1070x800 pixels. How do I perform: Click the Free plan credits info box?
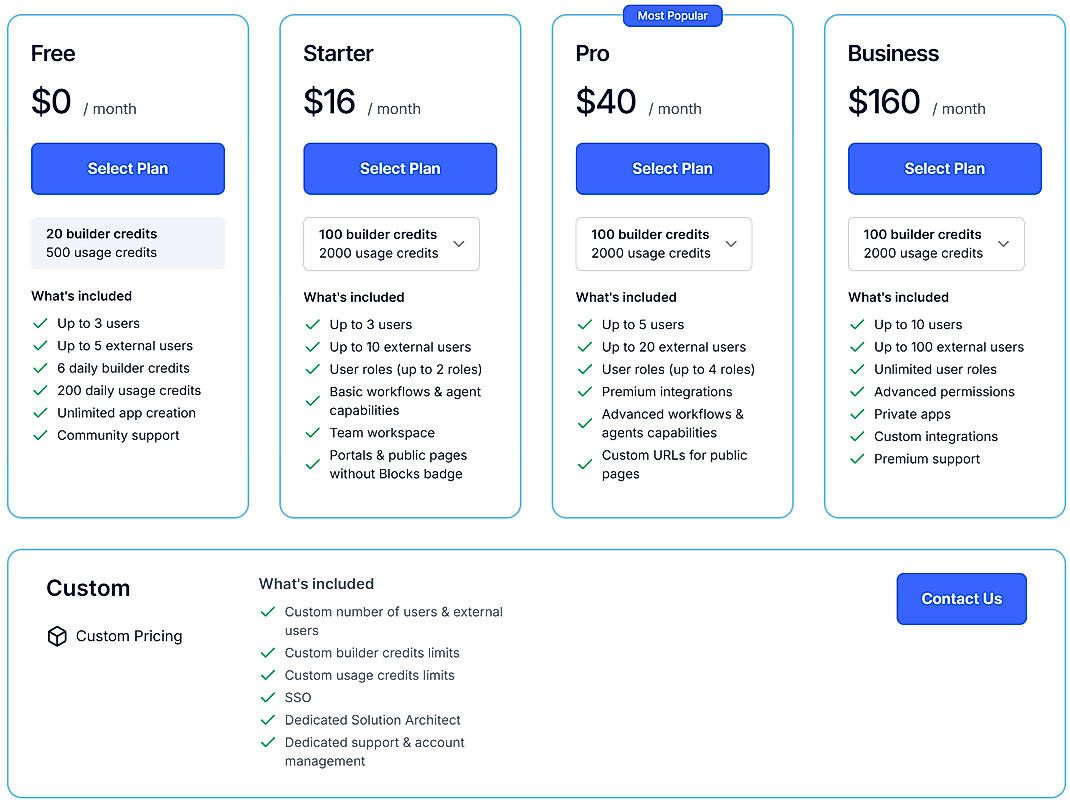coord(127,243)
